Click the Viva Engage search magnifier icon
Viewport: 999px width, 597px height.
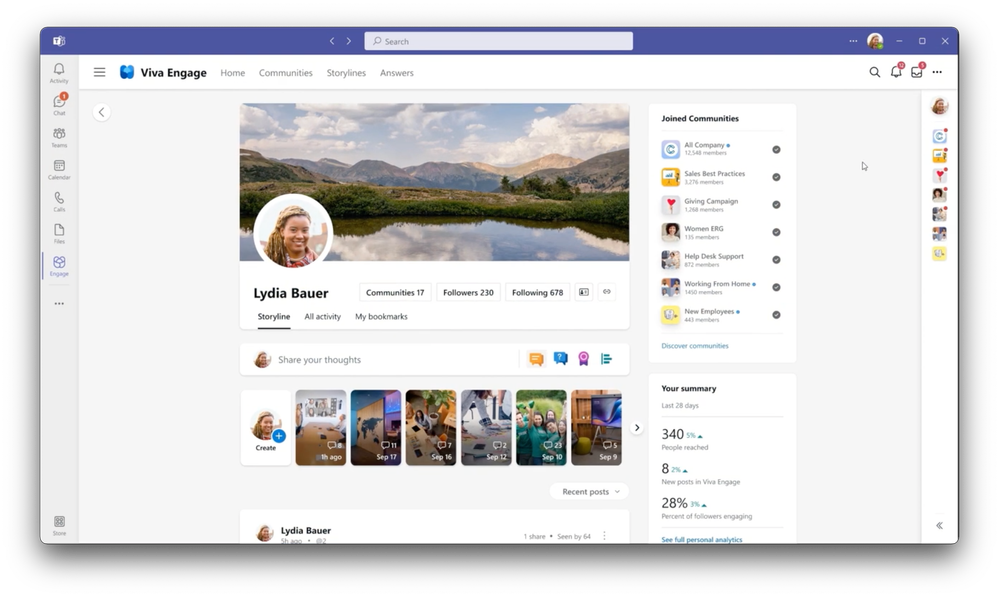pos(875,73)
